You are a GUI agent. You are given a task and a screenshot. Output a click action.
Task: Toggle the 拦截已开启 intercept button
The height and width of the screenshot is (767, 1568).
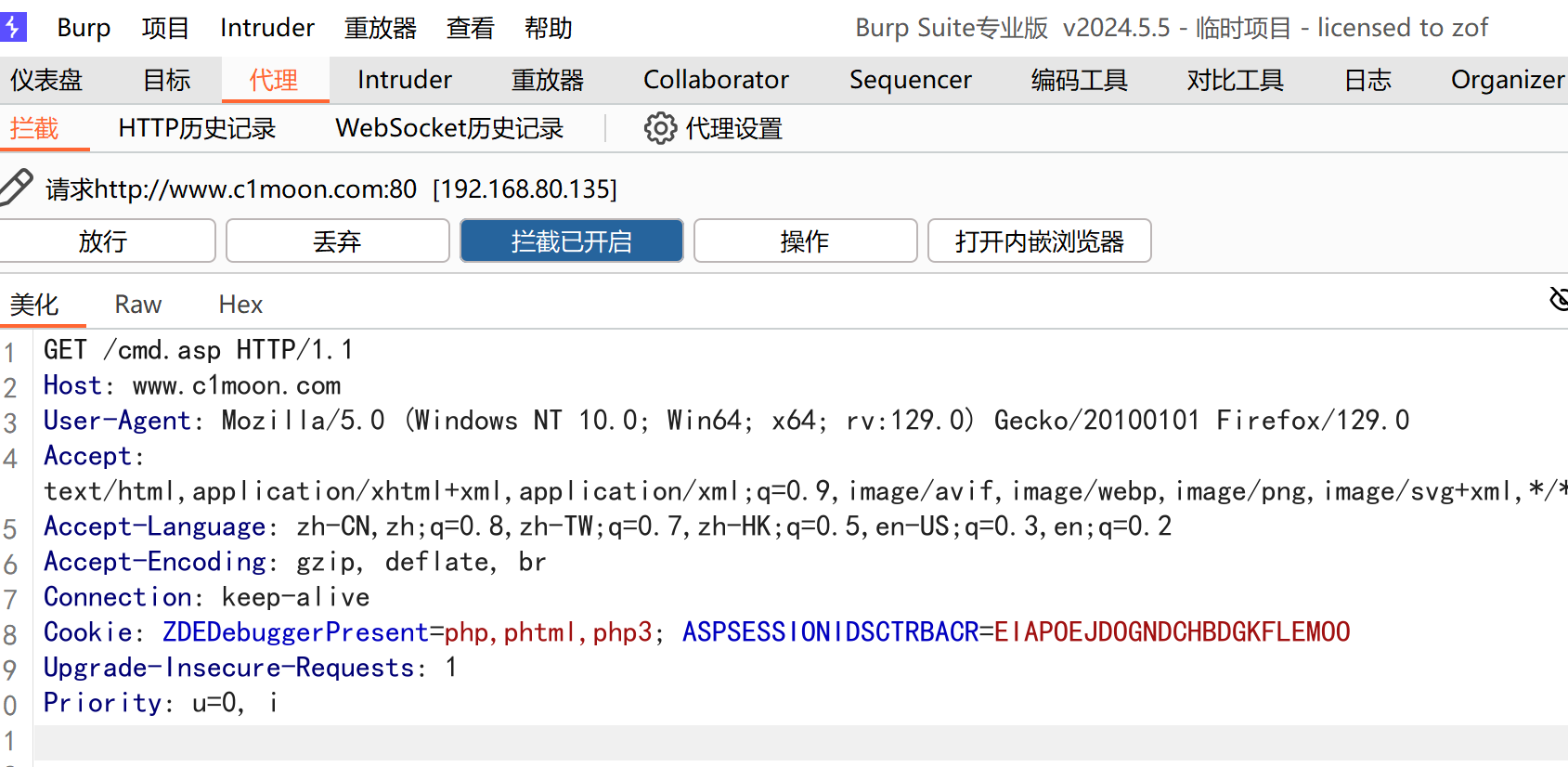571,241
